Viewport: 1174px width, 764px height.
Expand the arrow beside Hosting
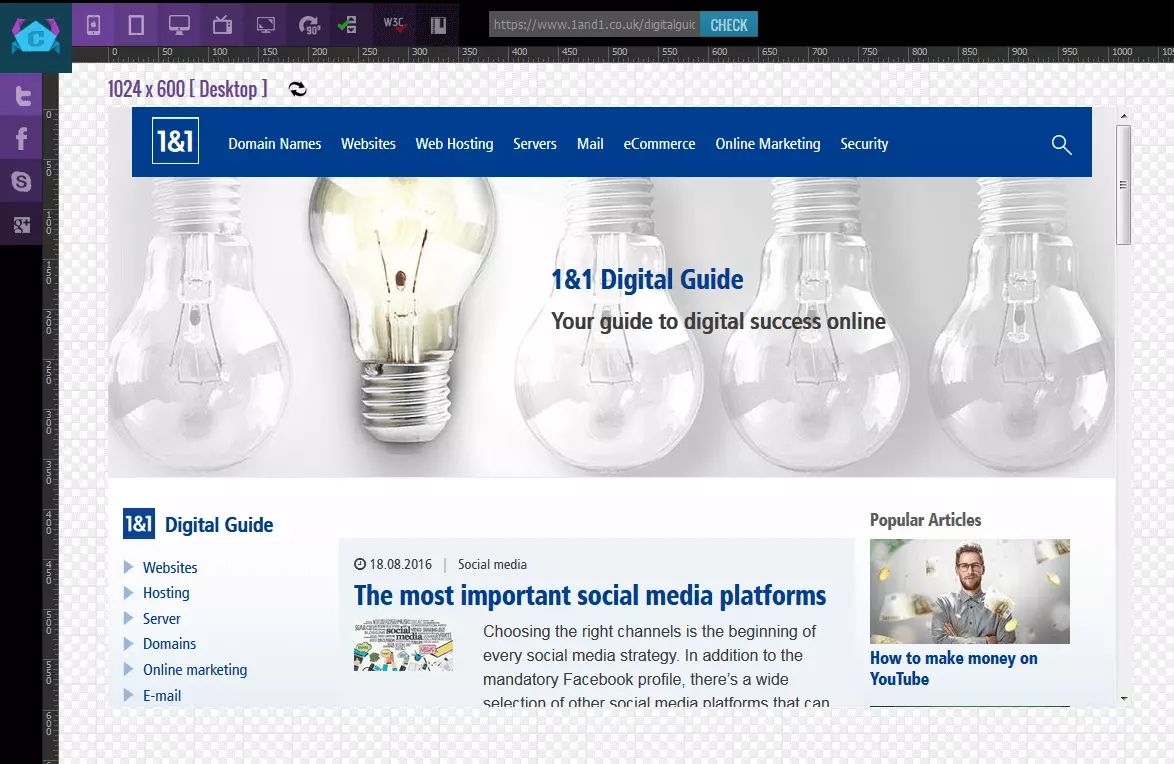point(129,592)
